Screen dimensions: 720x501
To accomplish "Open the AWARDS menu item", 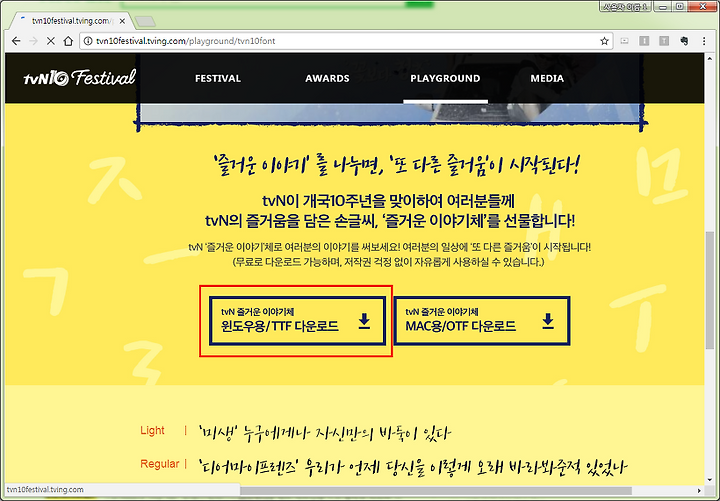I will (x=327, y=78).
